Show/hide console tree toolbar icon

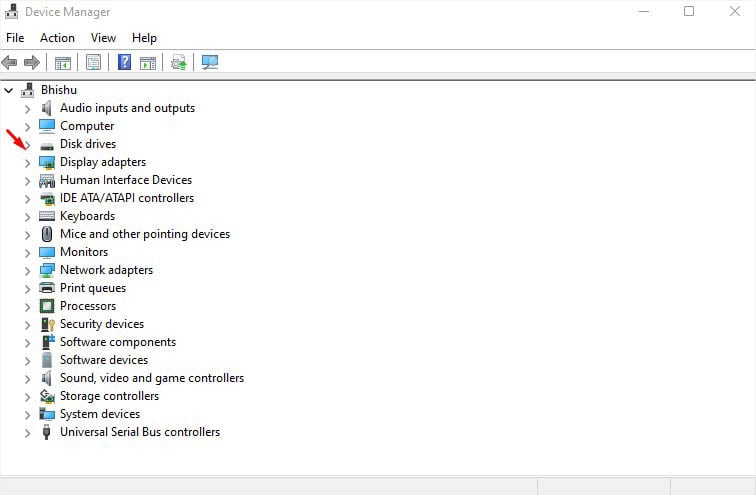click(63, 63)
